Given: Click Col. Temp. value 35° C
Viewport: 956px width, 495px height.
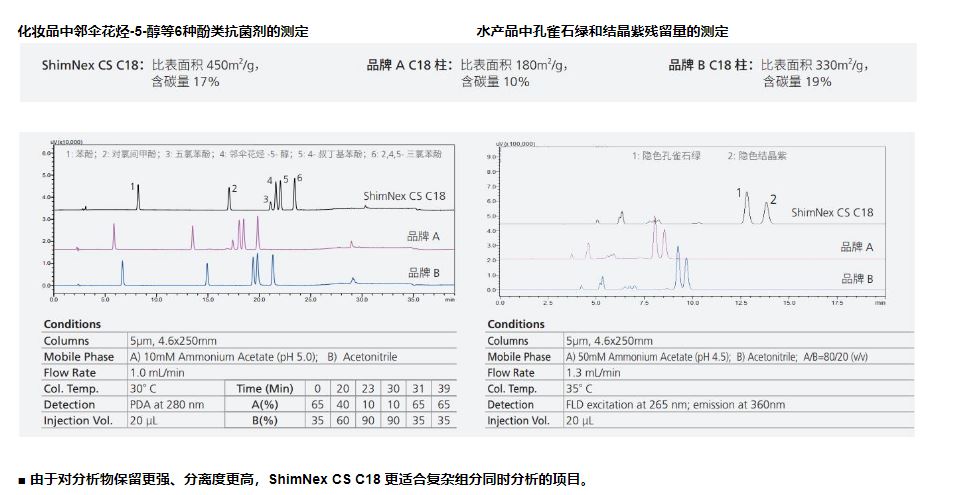Looking at the screenshot, I should tap(579, 388).
